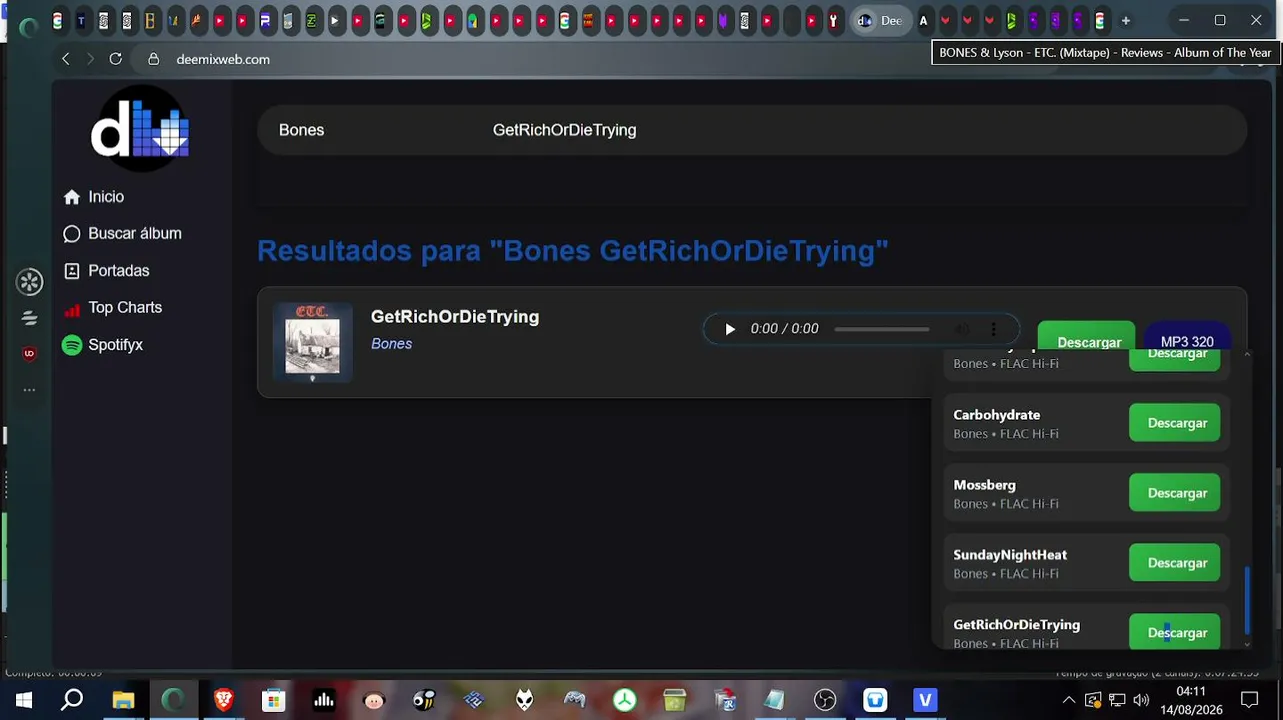Open the browser sidebar three-dots menu

29,390
